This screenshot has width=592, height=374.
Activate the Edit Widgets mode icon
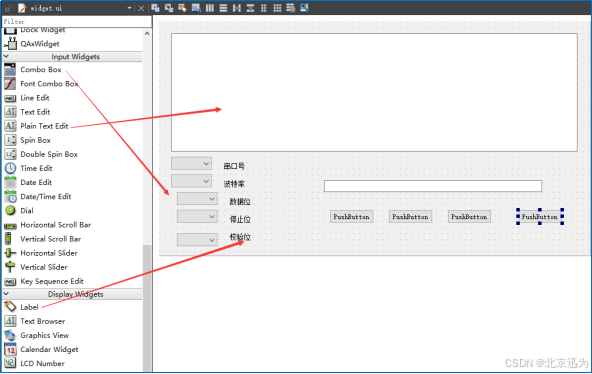point(155,8)
